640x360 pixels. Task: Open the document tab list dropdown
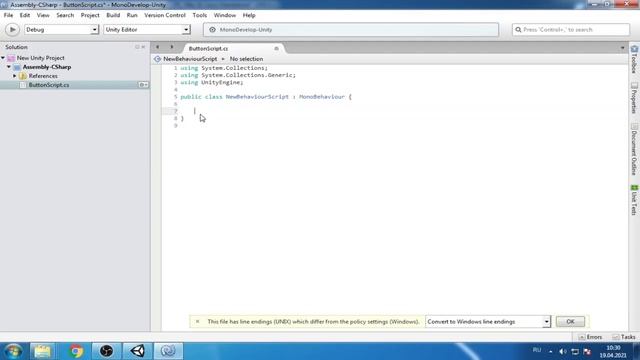pyautogui.click(x=622, y=48)
